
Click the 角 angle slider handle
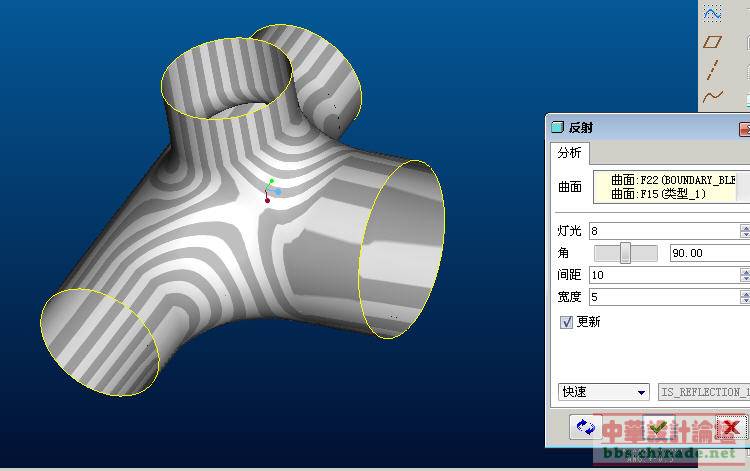click(x=625, y=253)
